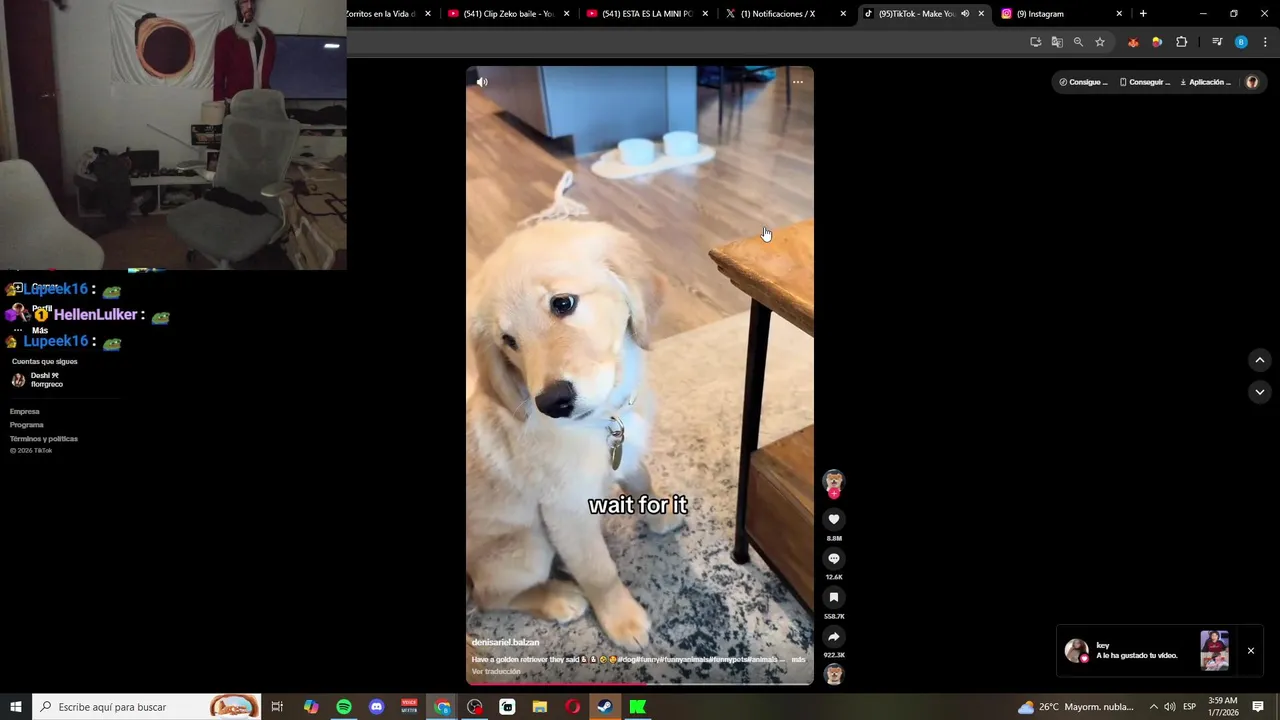
Task: Open the Extensions puzzle icon
Action: [x=1181, y=42]
